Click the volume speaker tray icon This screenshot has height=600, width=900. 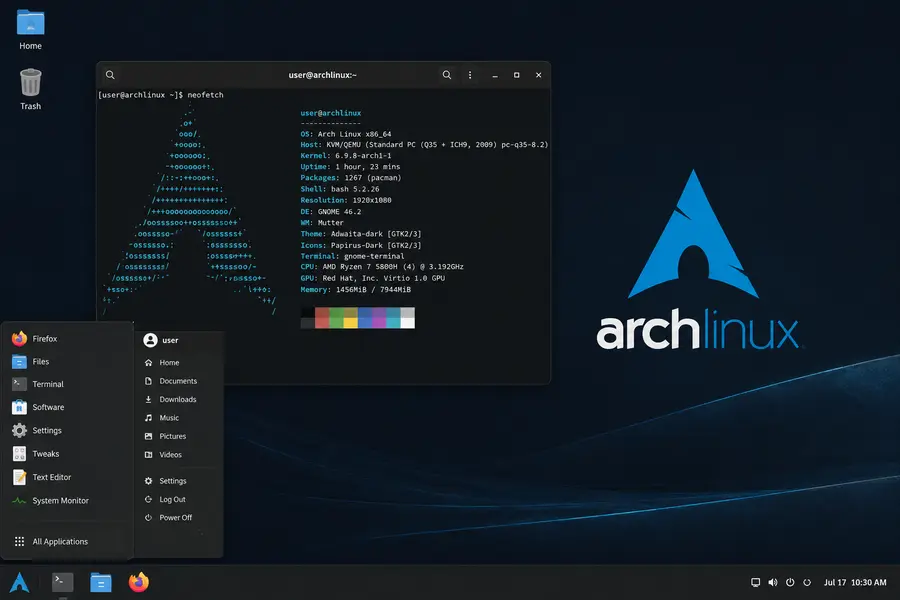coord(773,582)
